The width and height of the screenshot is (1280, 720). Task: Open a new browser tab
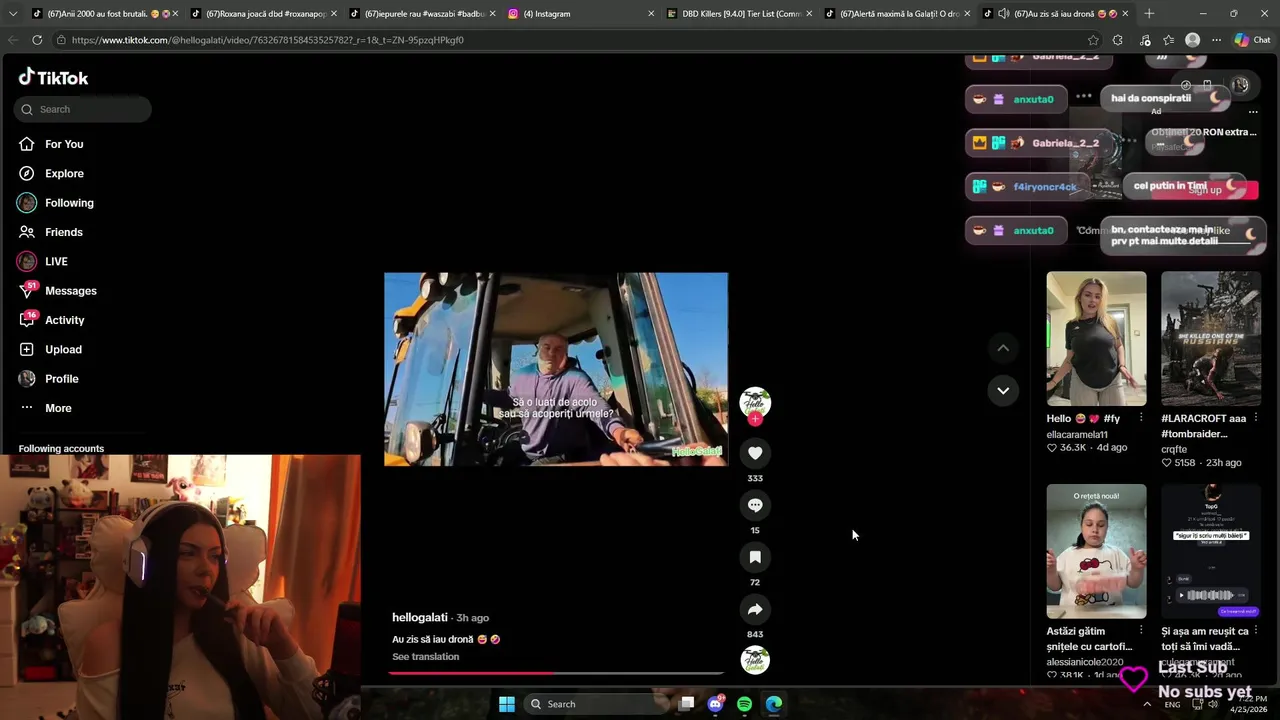1149,14
